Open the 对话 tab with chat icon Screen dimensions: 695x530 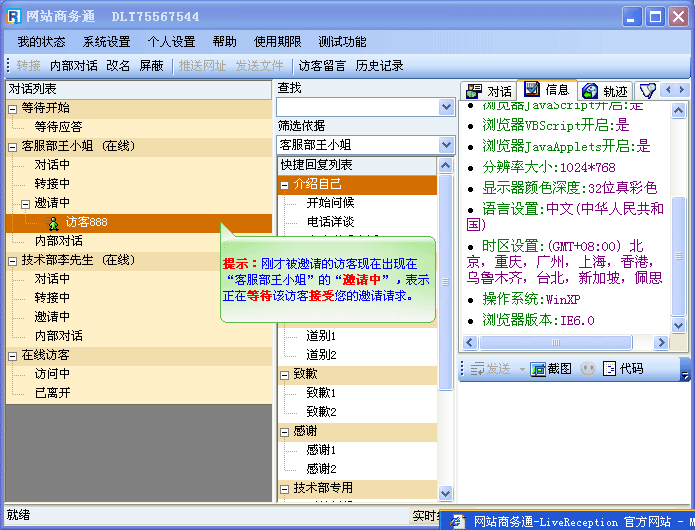(487, 91)
